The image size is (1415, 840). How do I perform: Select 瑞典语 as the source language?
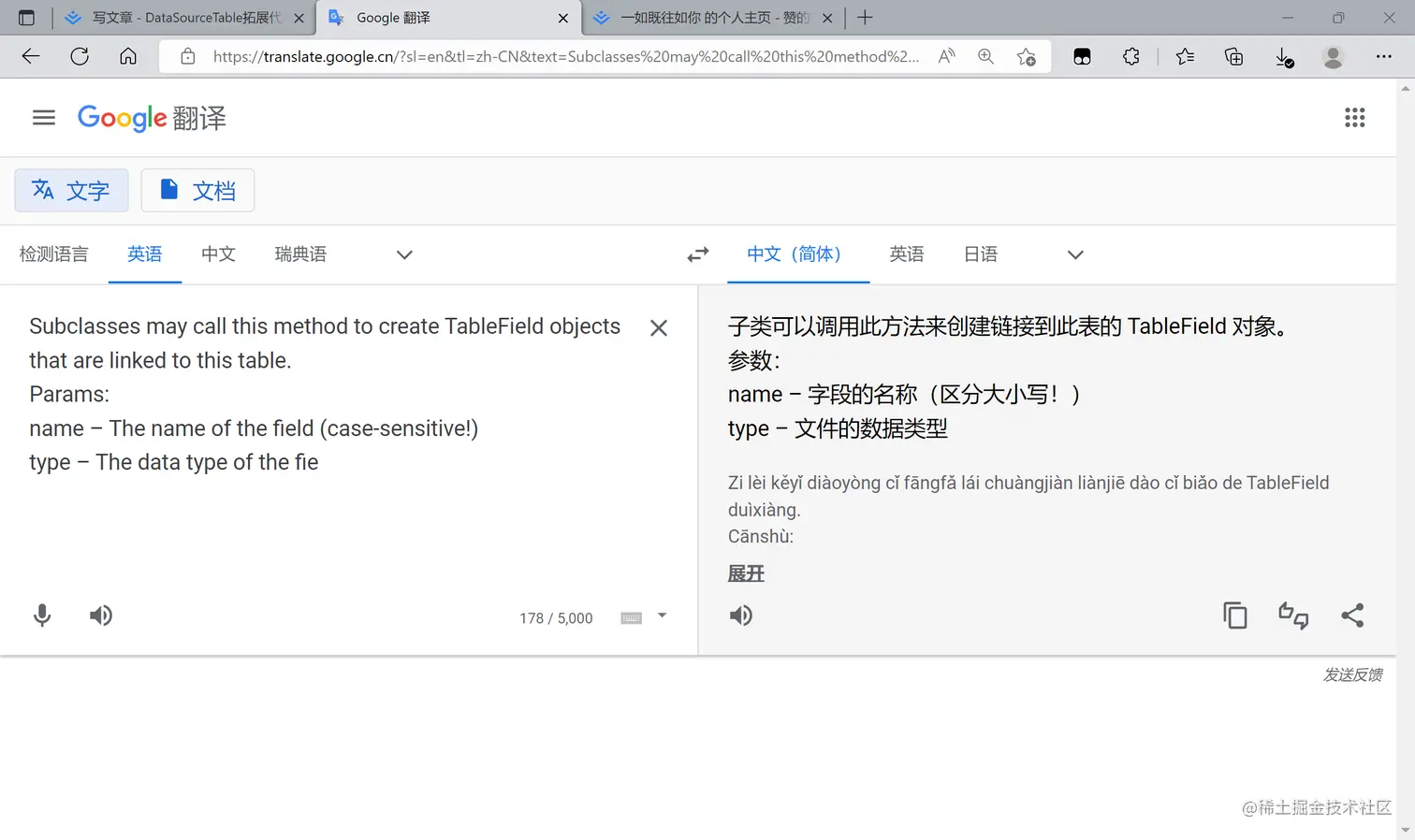(x=300, y=254)
